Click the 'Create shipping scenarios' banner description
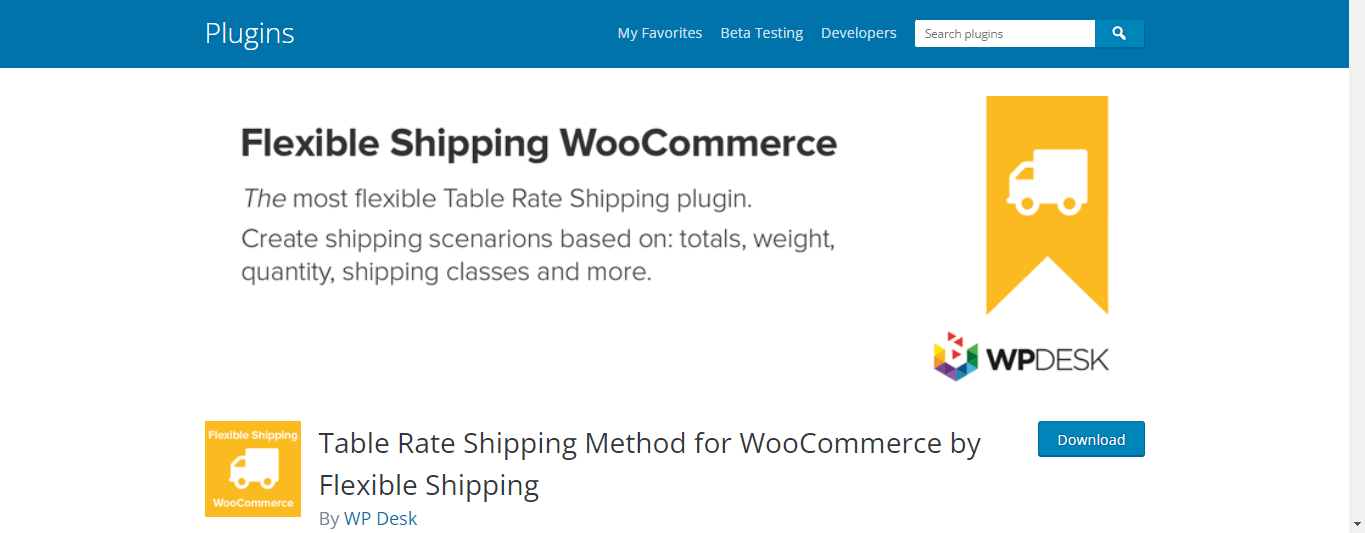The height and width of the screenshot is (533, 1365). point(537,255)
